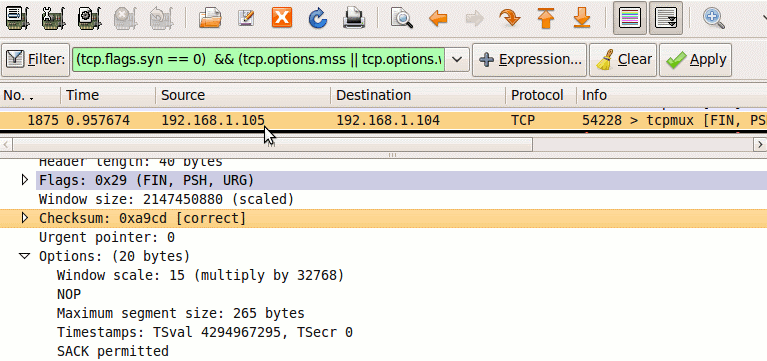Open the filter history dropdown arrow
The image size is (767, 361).
point(457,60)
